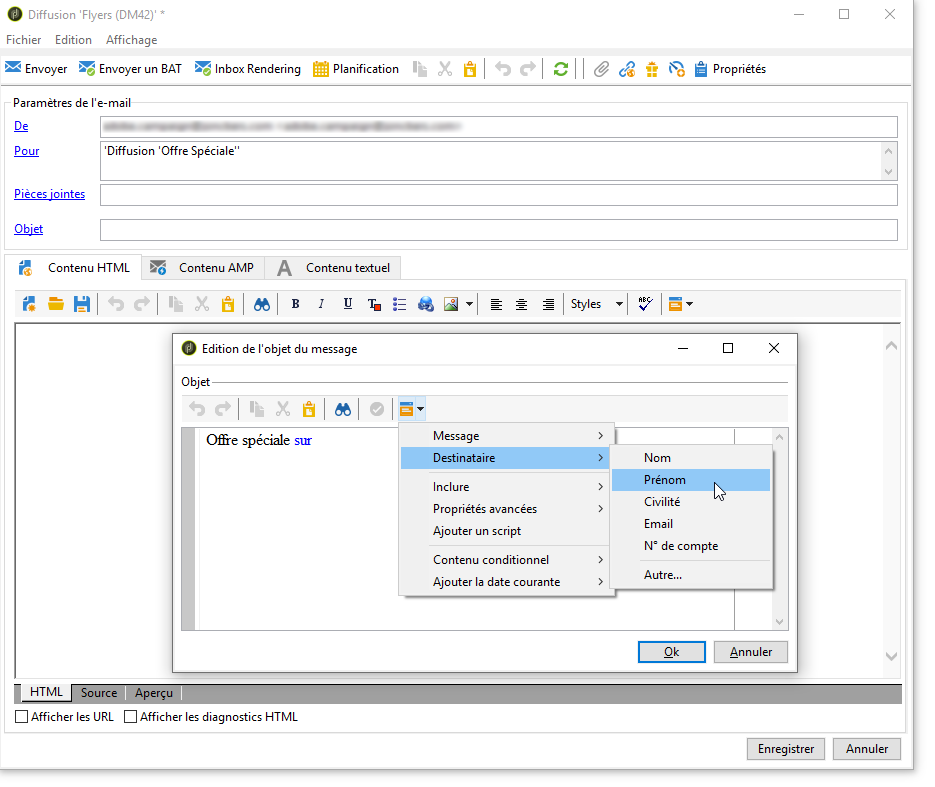The width and height of the screenshot is (935, 787).
Task: Open the Fichier menu
Action: [24, 40]
